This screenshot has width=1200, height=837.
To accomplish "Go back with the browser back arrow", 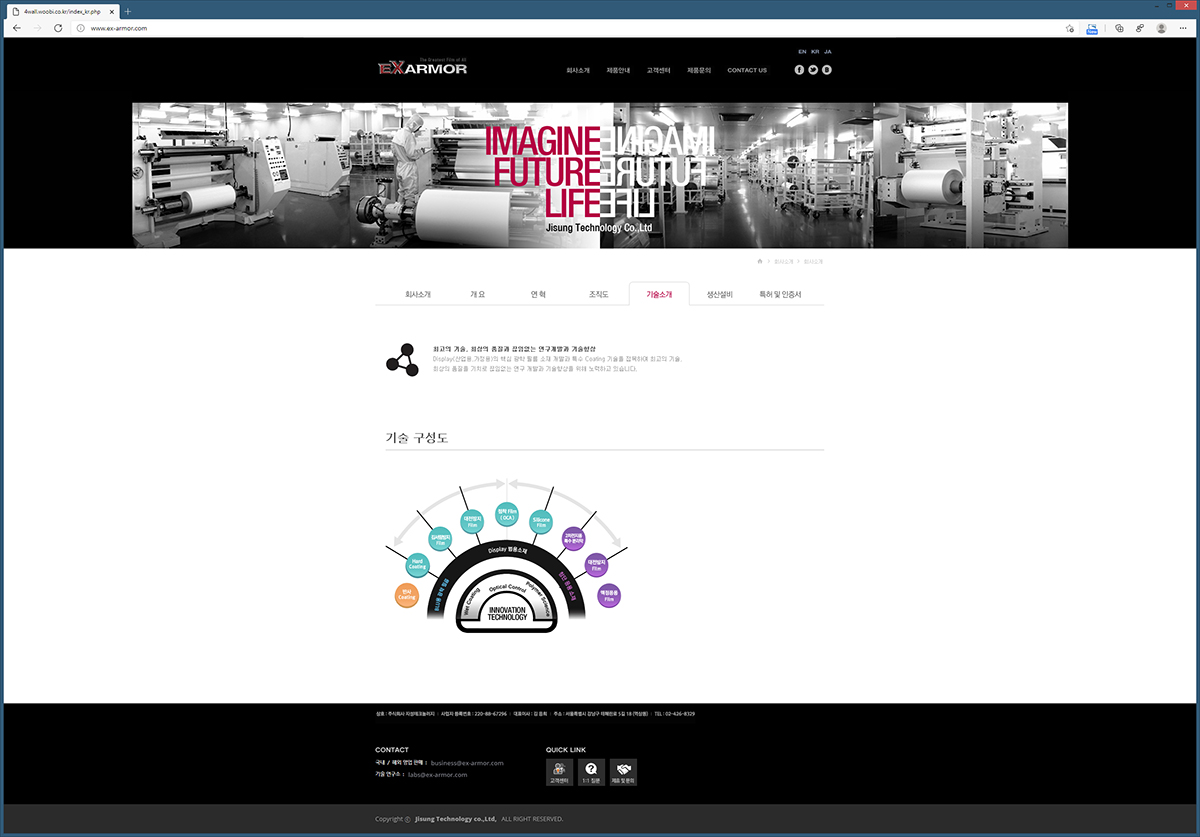I will coord(17,28).
